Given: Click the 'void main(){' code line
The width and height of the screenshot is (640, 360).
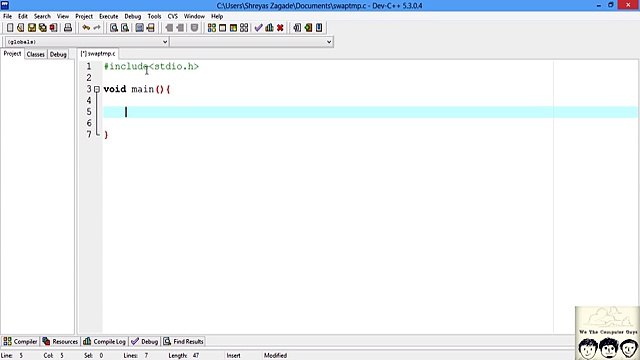Looking at the screenshot, I should coord(137,89).
